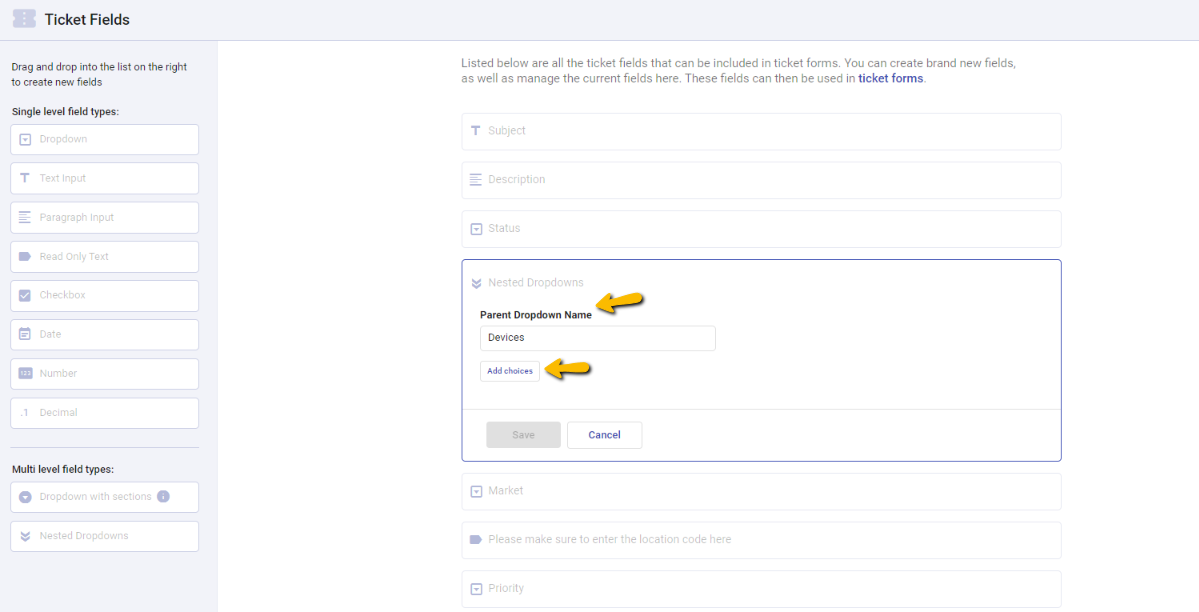Click the Add choices button
This screenshot has width=1199, height=612.
point(510,371)
